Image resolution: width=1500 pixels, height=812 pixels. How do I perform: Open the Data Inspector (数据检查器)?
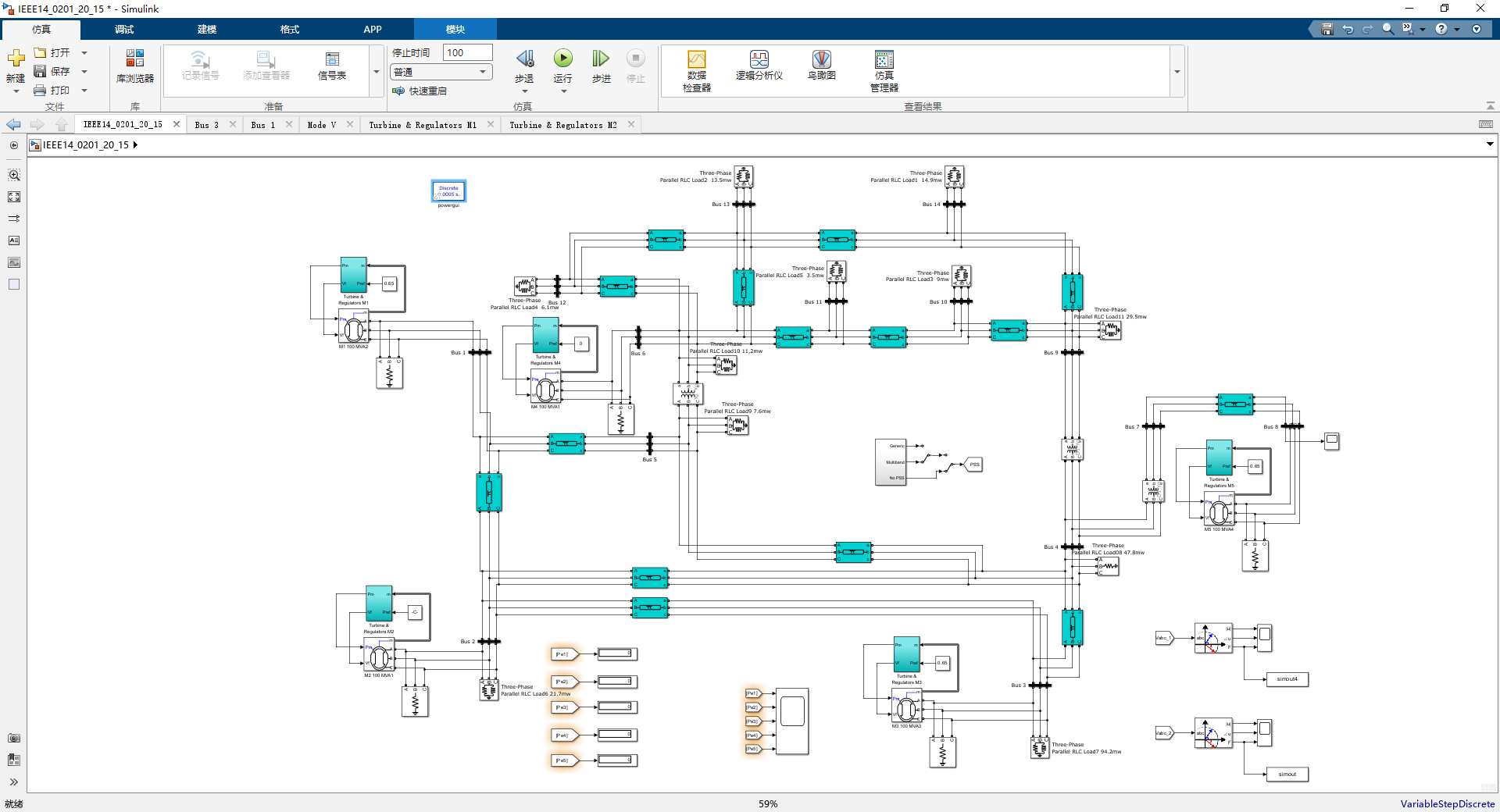pos(697,70)
